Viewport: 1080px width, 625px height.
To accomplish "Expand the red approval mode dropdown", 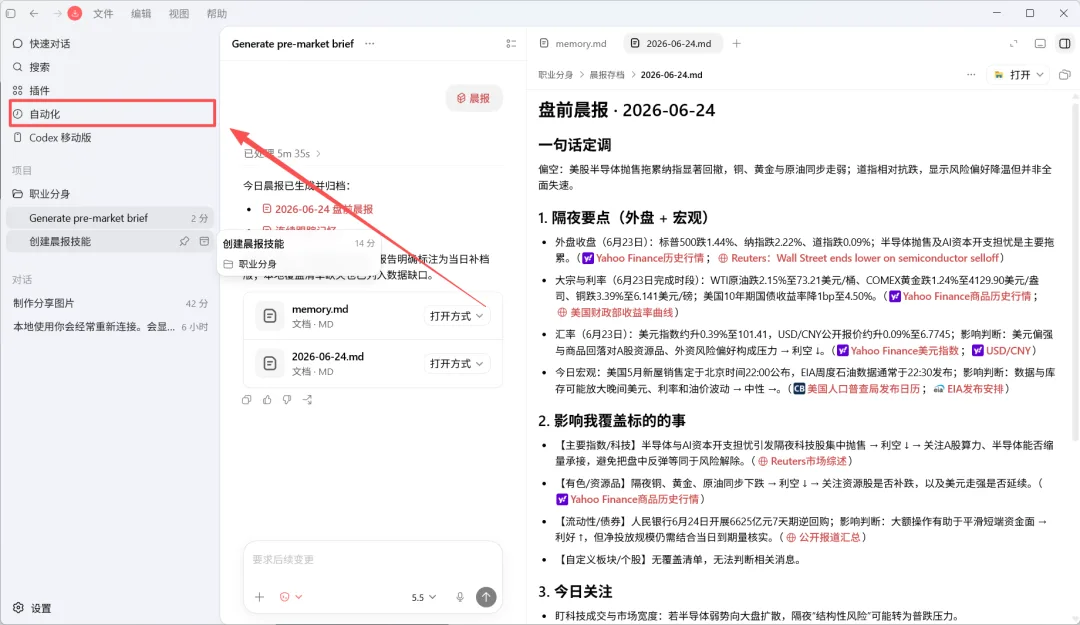I will pyautogui.click(x=291, y=597).
